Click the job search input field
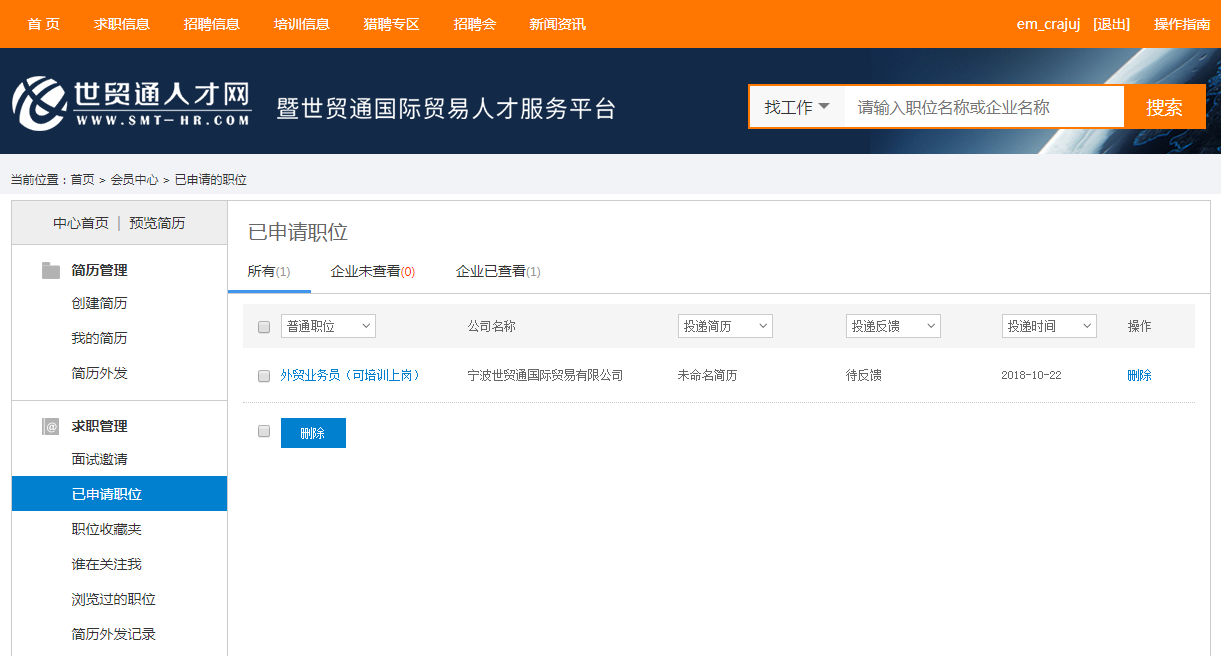 coord(984,107)
